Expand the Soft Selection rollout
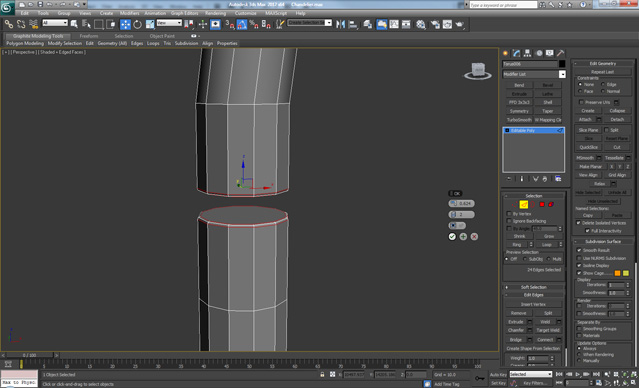Screen dimensions: 639x388 (x=533, y=287)
